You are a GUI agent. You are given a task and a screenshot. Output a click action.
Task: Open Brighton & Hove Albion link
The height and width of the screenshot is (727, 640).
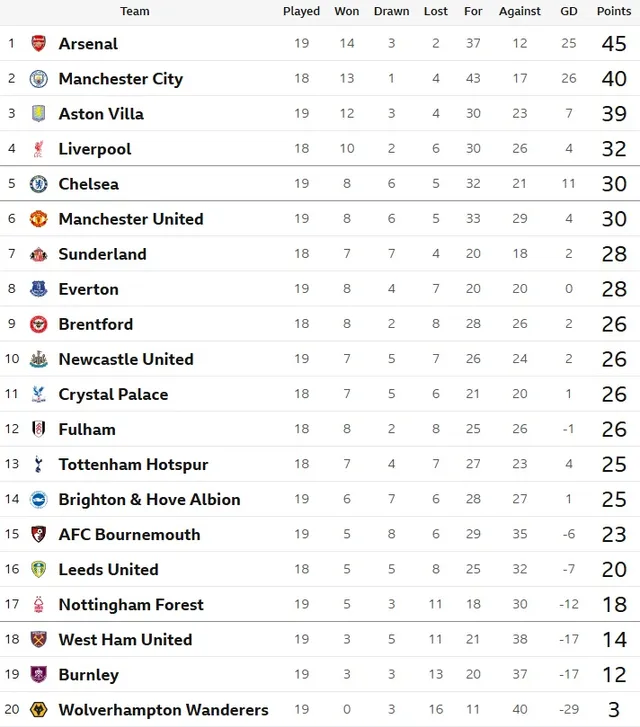149,499
